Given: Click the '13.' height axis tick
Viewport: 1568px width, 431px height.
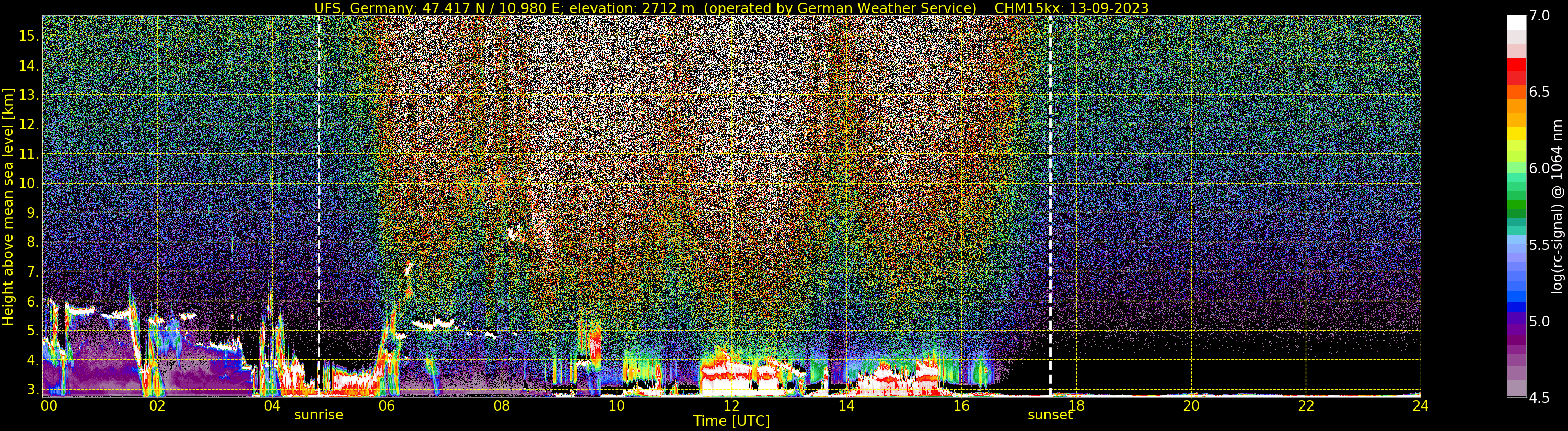Looking at the screenshot, I should tap(29, 95).
